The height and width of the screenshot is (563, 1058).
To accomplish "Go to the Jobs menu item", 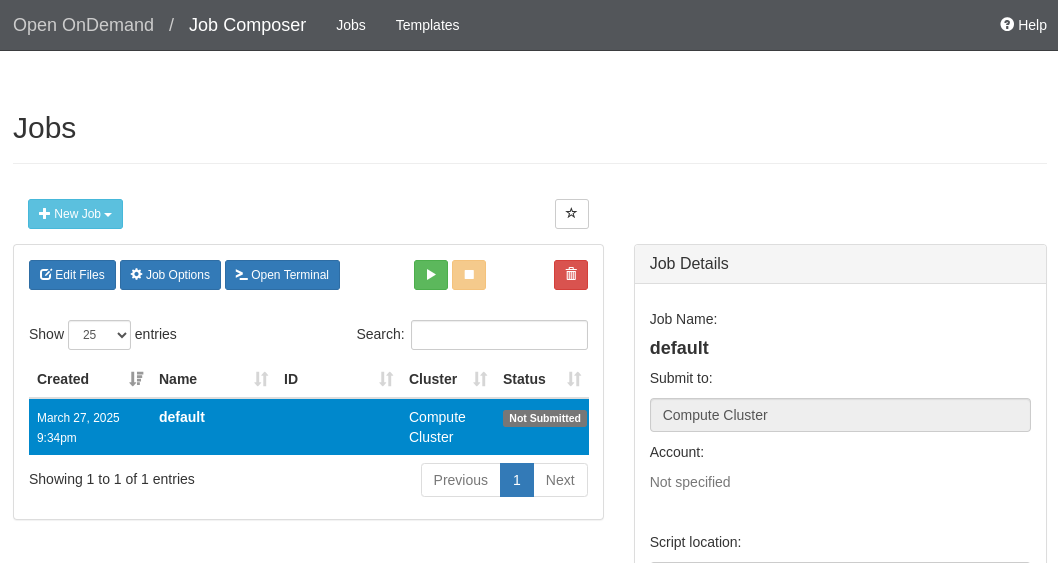I will 351,25.
